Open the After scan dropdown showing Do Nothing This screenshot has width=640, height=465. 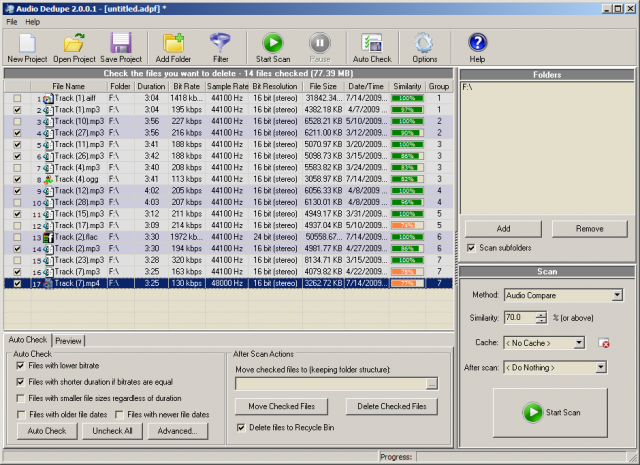click(x=600, y=367)
